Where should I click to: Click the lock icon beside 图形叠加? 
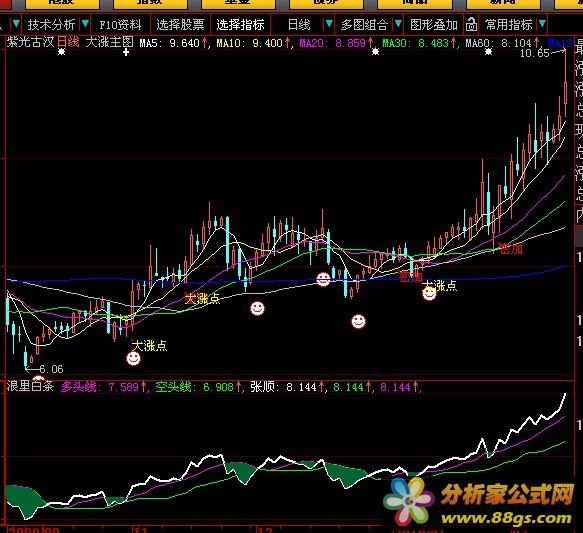click(x=471, y=25)
